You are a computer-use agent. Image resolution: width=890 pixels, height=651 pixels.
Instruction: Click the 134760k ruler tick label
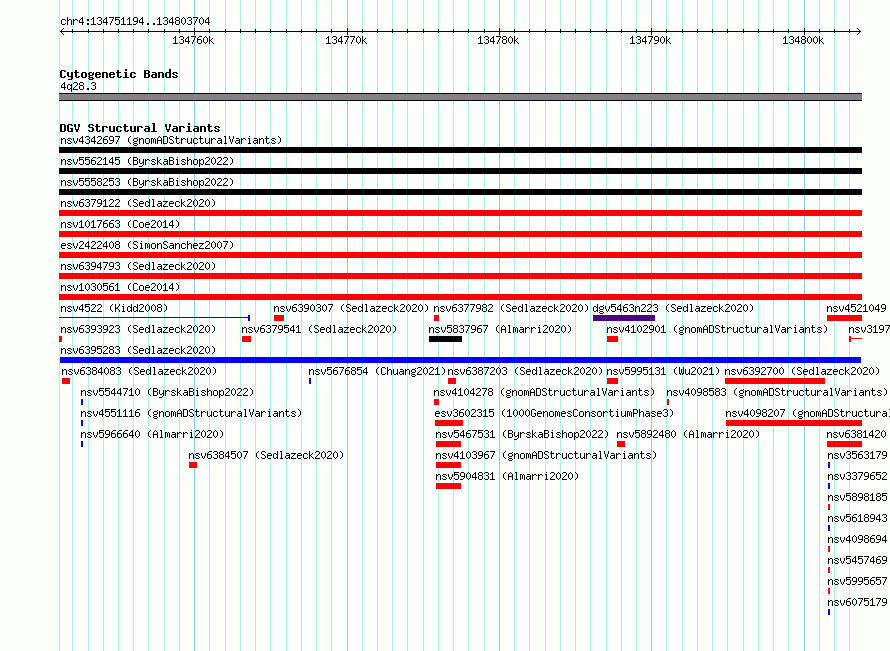click(193, 40)
